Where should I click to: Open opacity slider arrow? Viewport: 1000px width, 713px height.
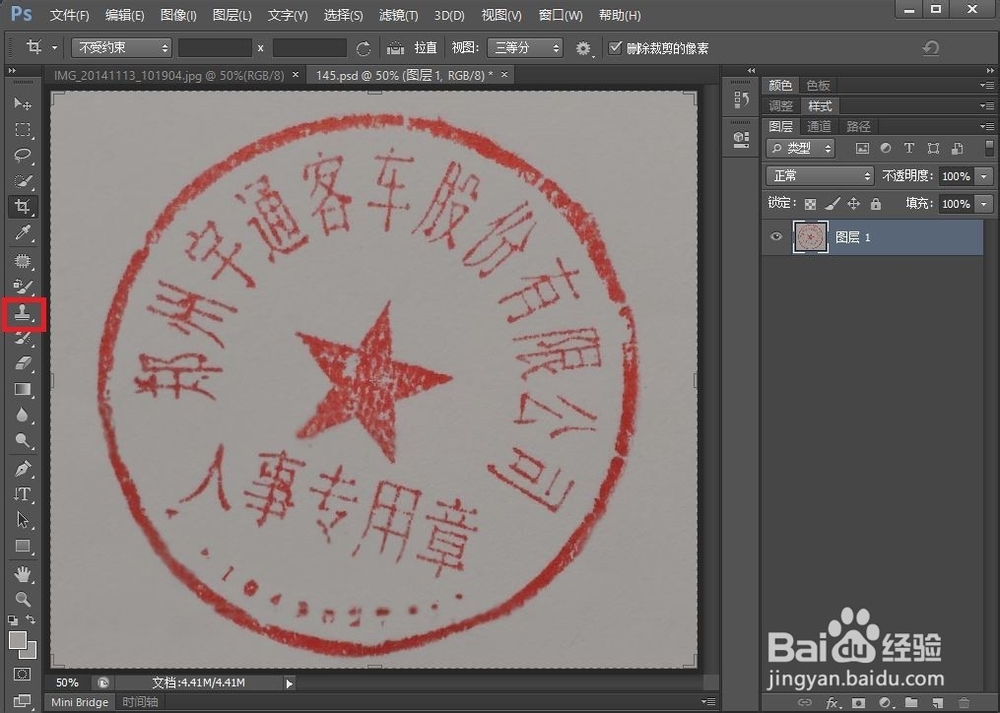pyautogui.click(x=985, y=176)
